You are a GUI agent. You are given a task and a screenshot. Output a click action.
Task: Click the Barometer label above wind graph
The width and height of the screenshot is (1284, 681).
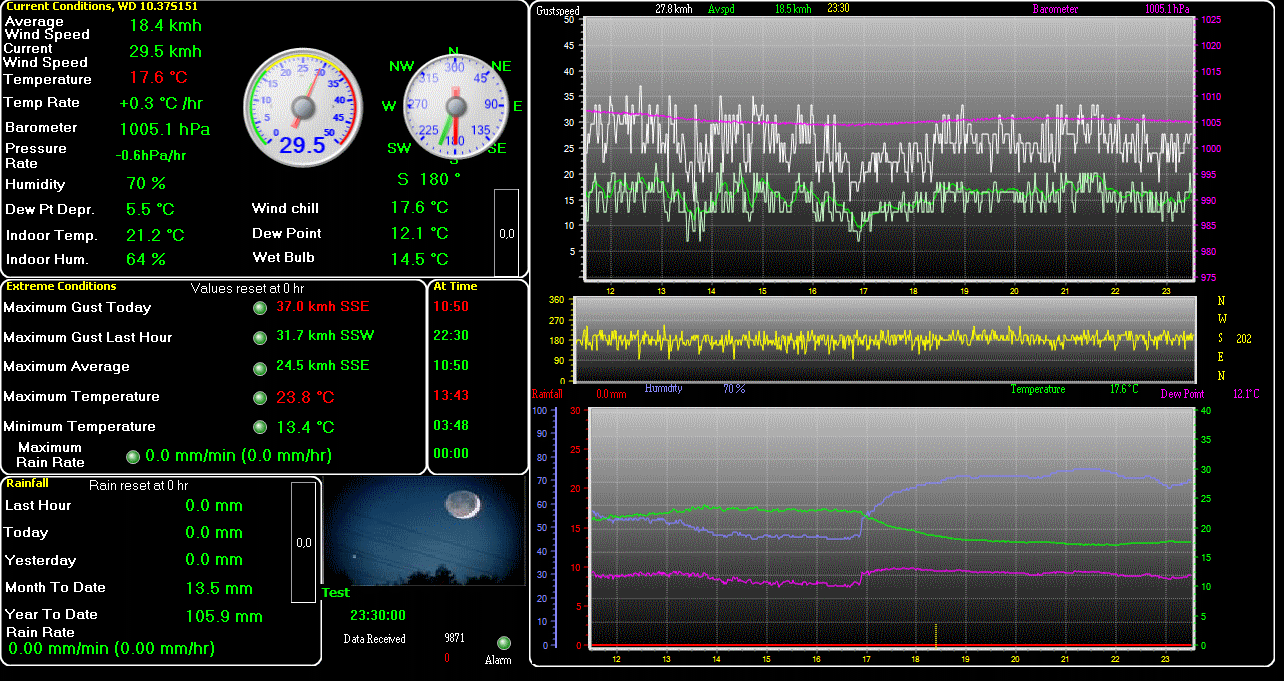(1055, 9)
